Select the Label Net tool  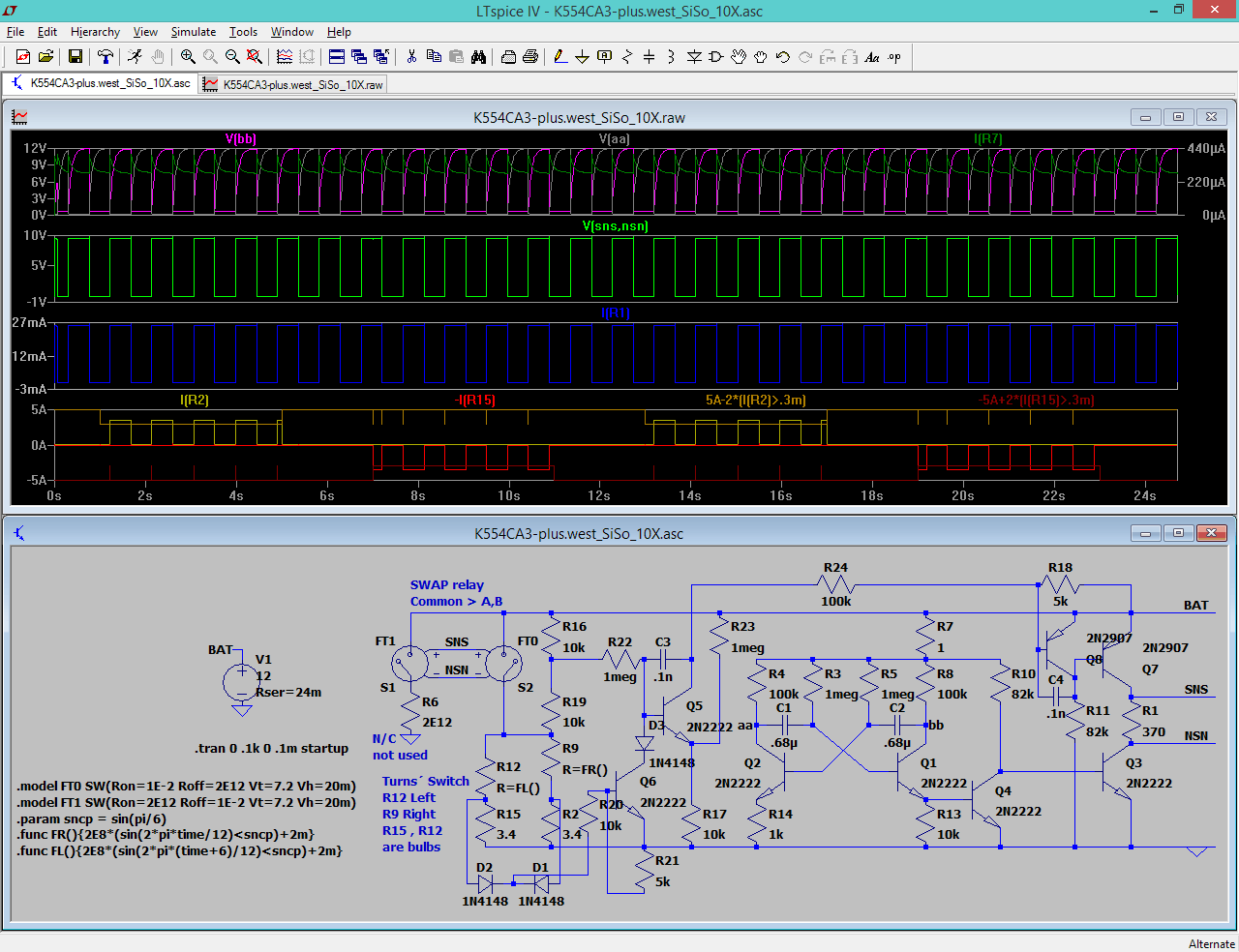coord(605,57)
